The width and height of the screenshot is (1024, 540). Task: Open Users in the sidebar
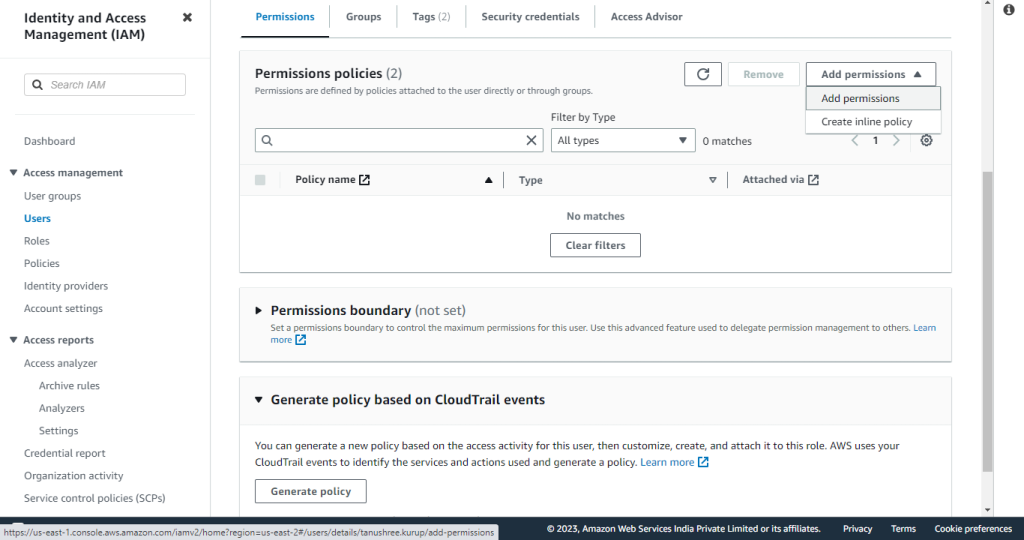point(37,218)
